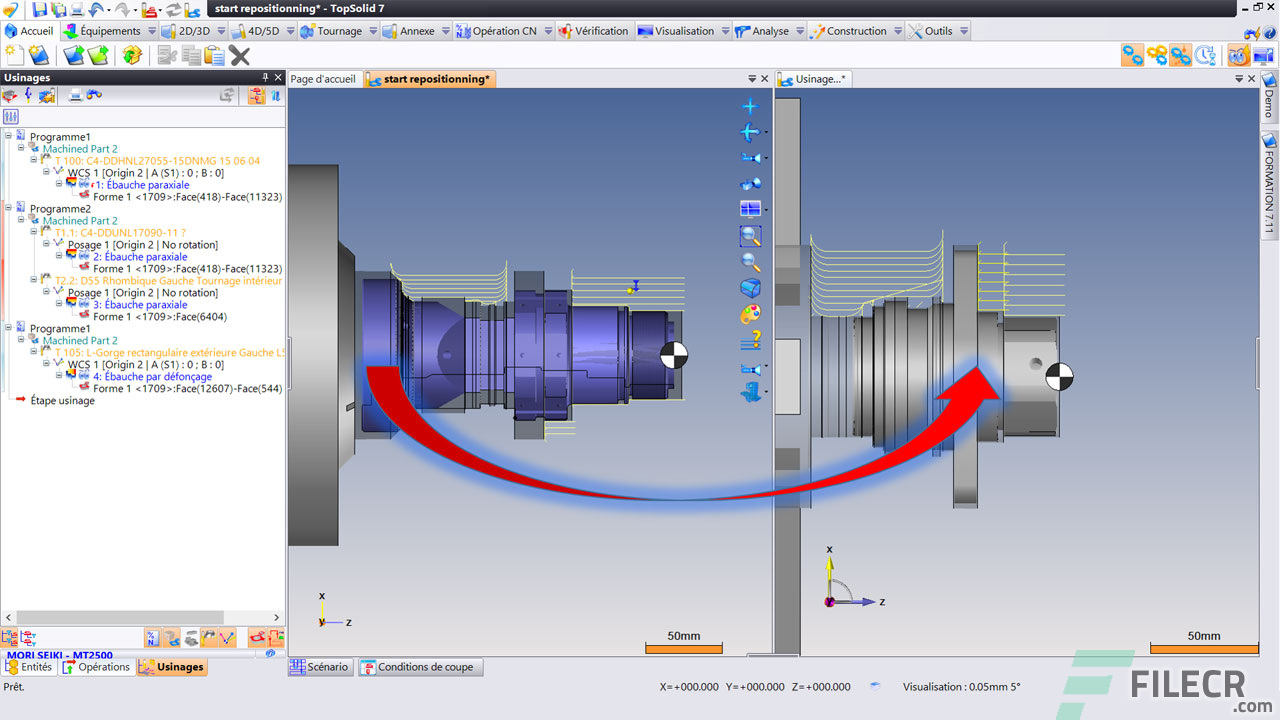Click the Scénario button
1280x720 pixels.
point(321,667)
